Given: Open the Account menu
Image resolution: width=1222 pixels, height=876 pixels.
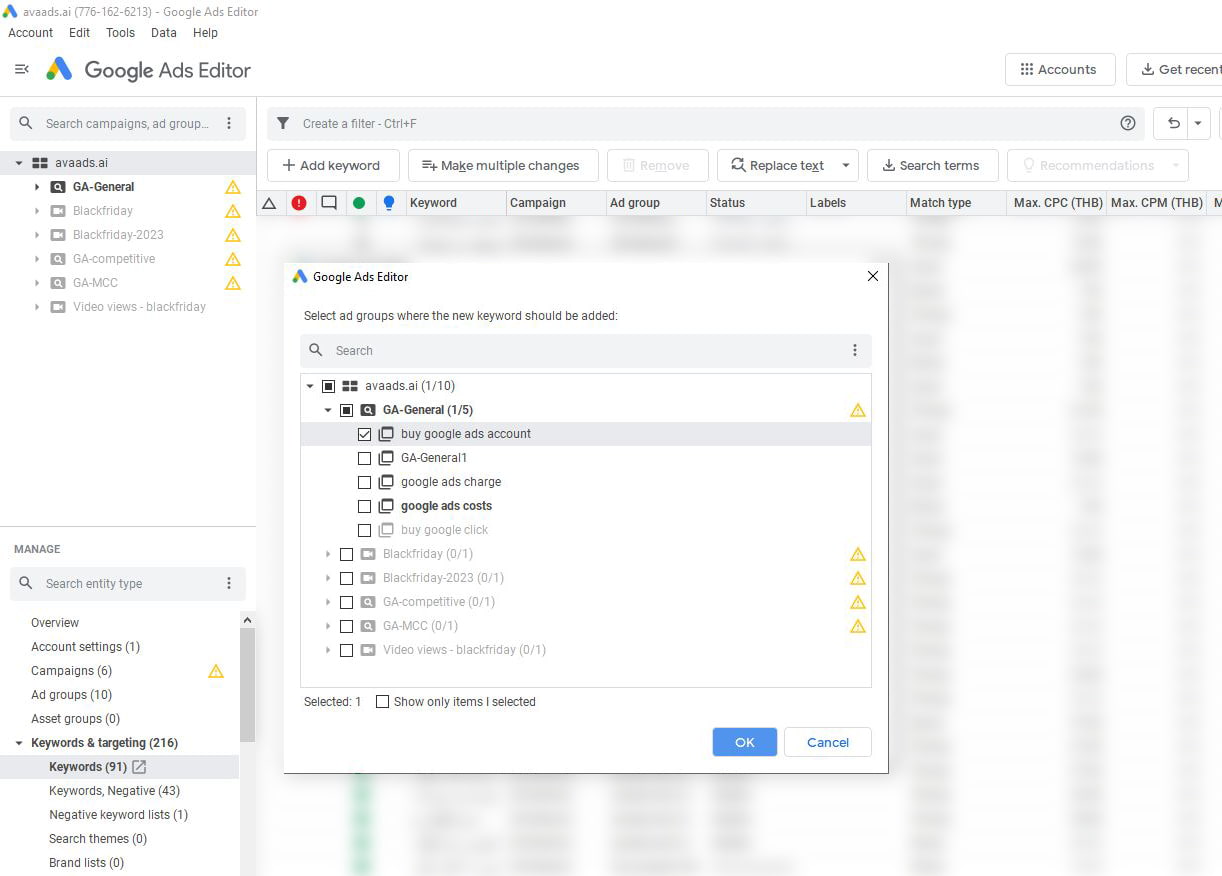Looking at the screenshot, I should [x=30, y=33].
